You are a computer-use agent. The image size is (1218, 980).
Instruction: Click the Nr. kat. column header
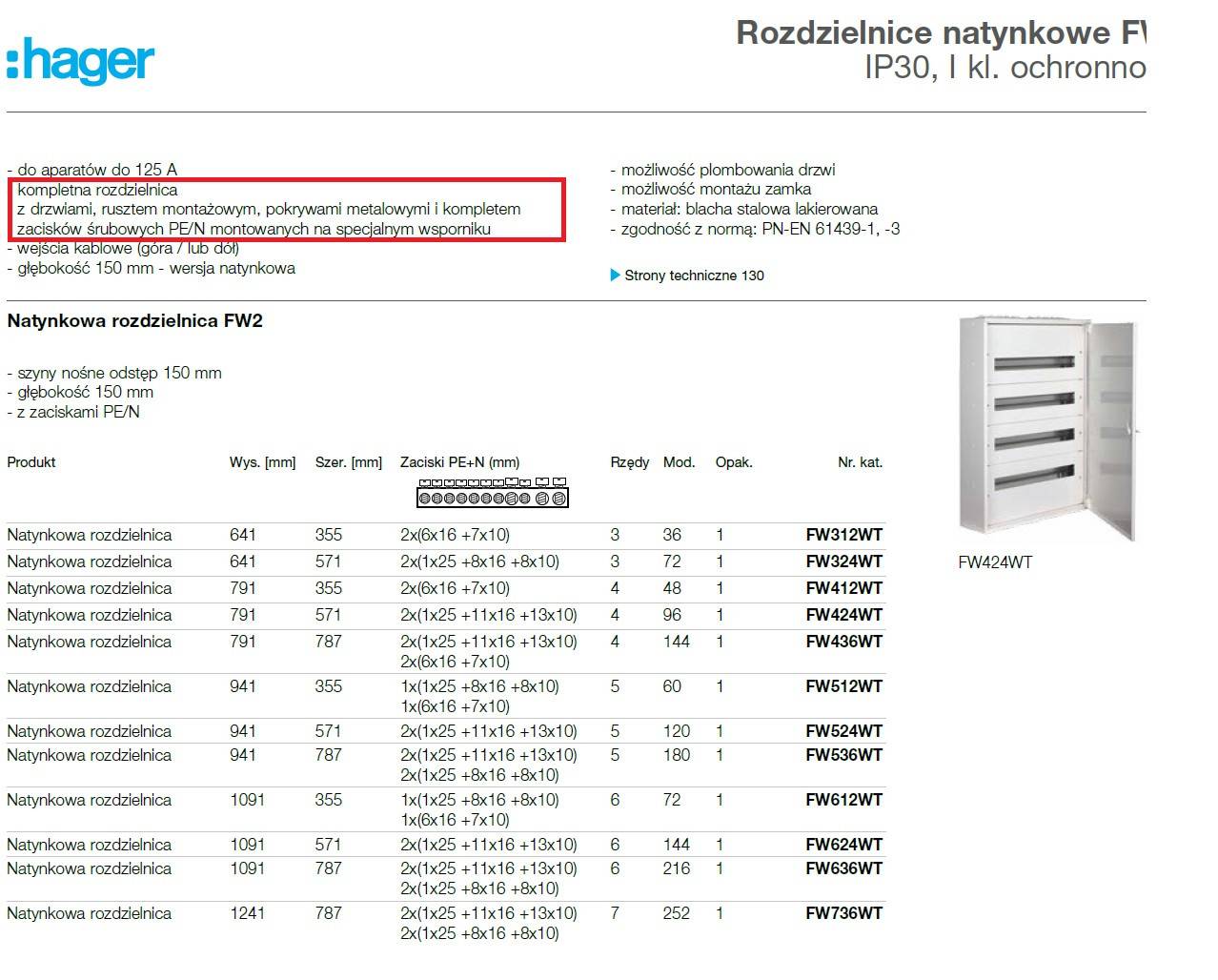tap(860, 462)
